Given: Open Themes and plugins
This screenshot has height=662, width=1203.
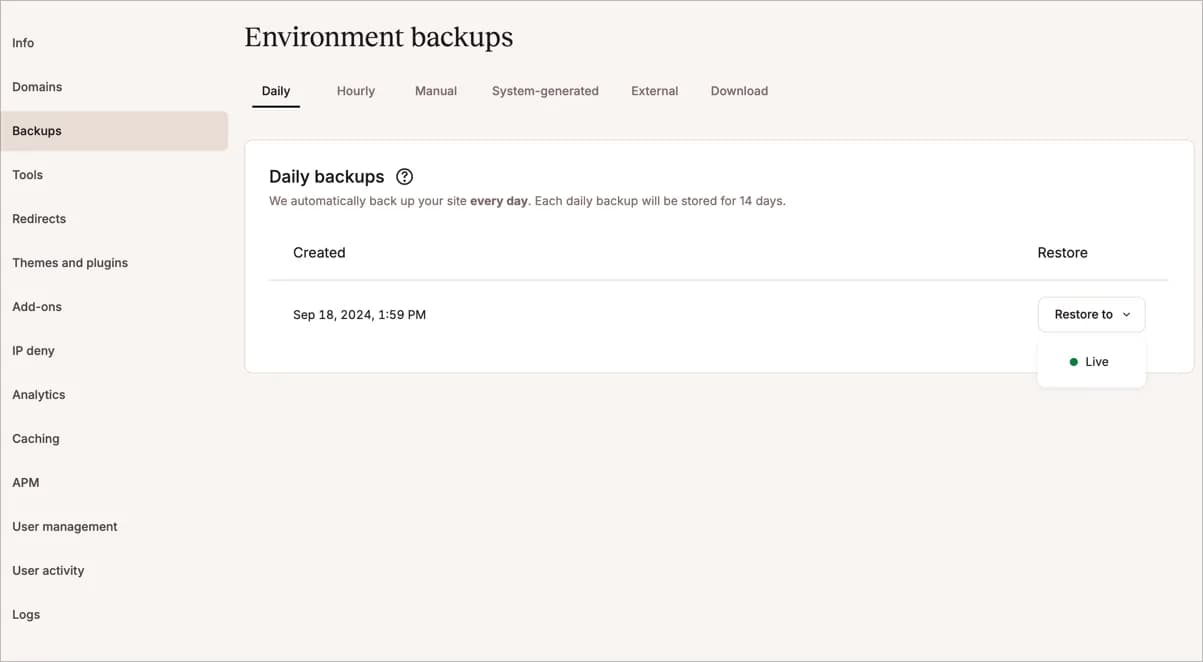Looking at the screenshot, I should [x=70, y=262].
